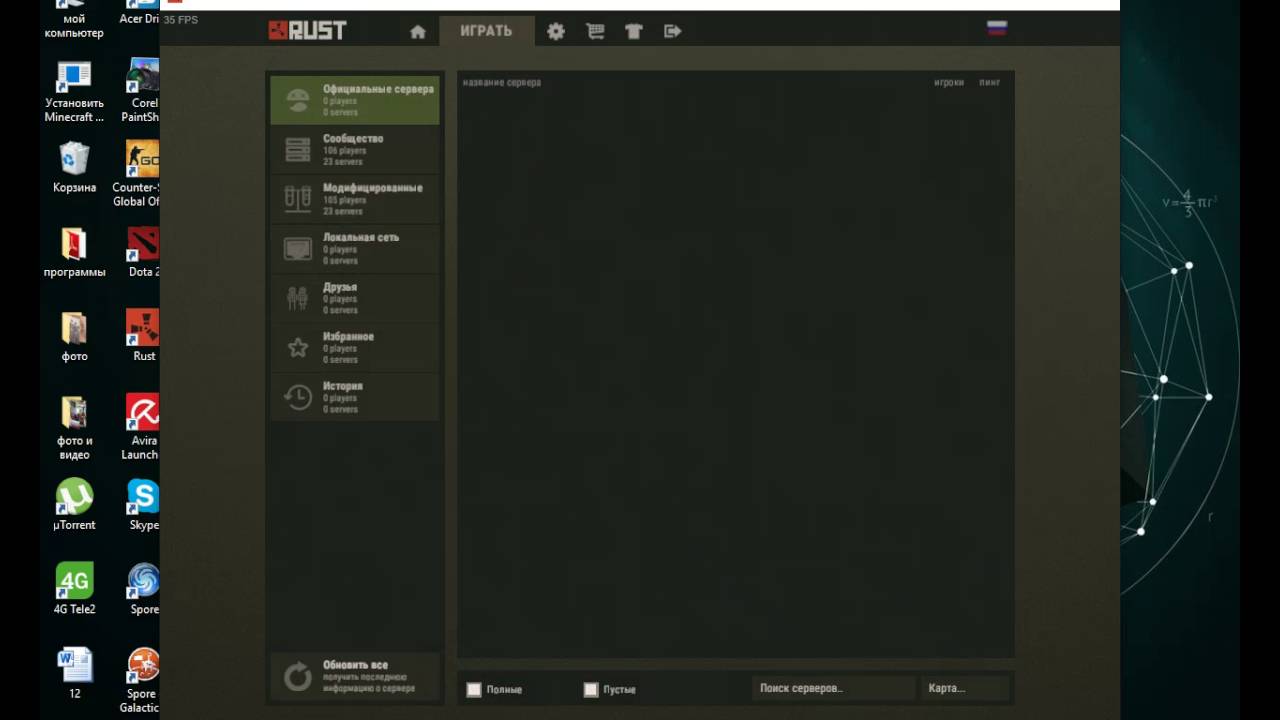The image size is (1280, 720).
Task: Click the Dota 2 desktop shortcut
Action: [x=143, y=252]
